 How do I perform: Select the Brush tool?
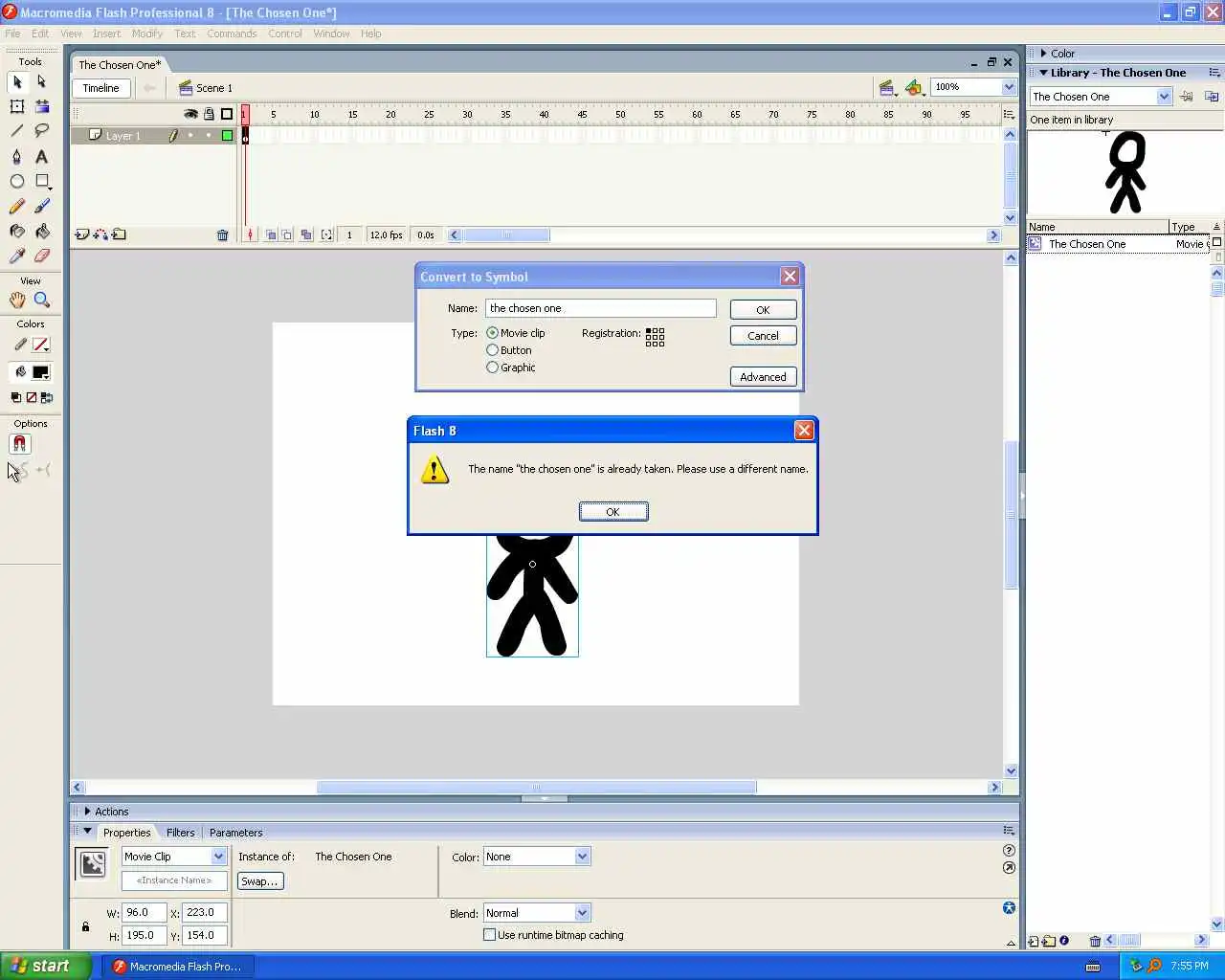point(41,206)
